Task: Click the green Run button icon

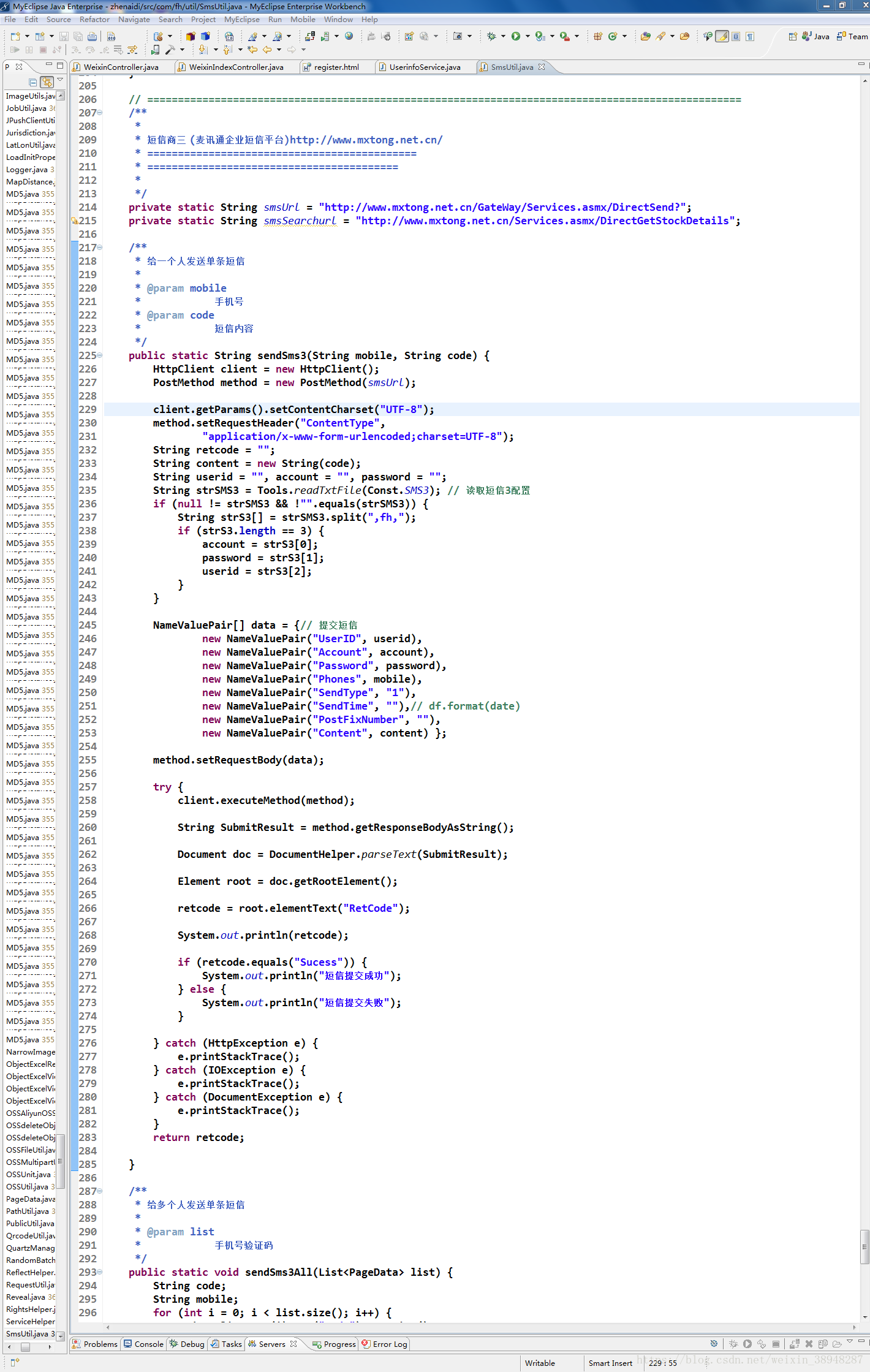Action: (516, 36)
